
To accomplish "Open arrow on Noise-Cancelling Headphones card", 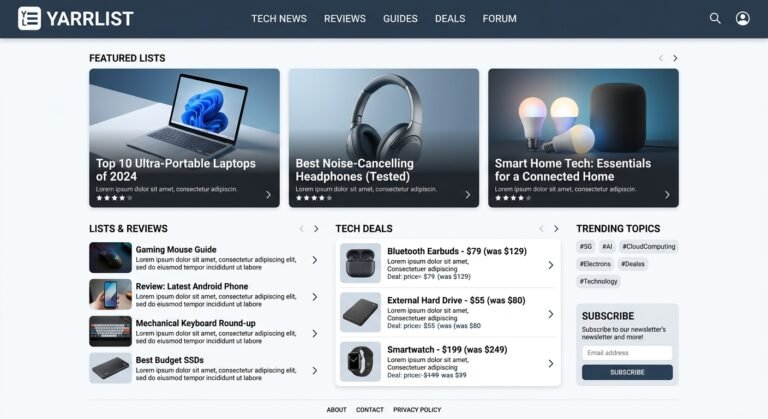I will pos(468,195).
